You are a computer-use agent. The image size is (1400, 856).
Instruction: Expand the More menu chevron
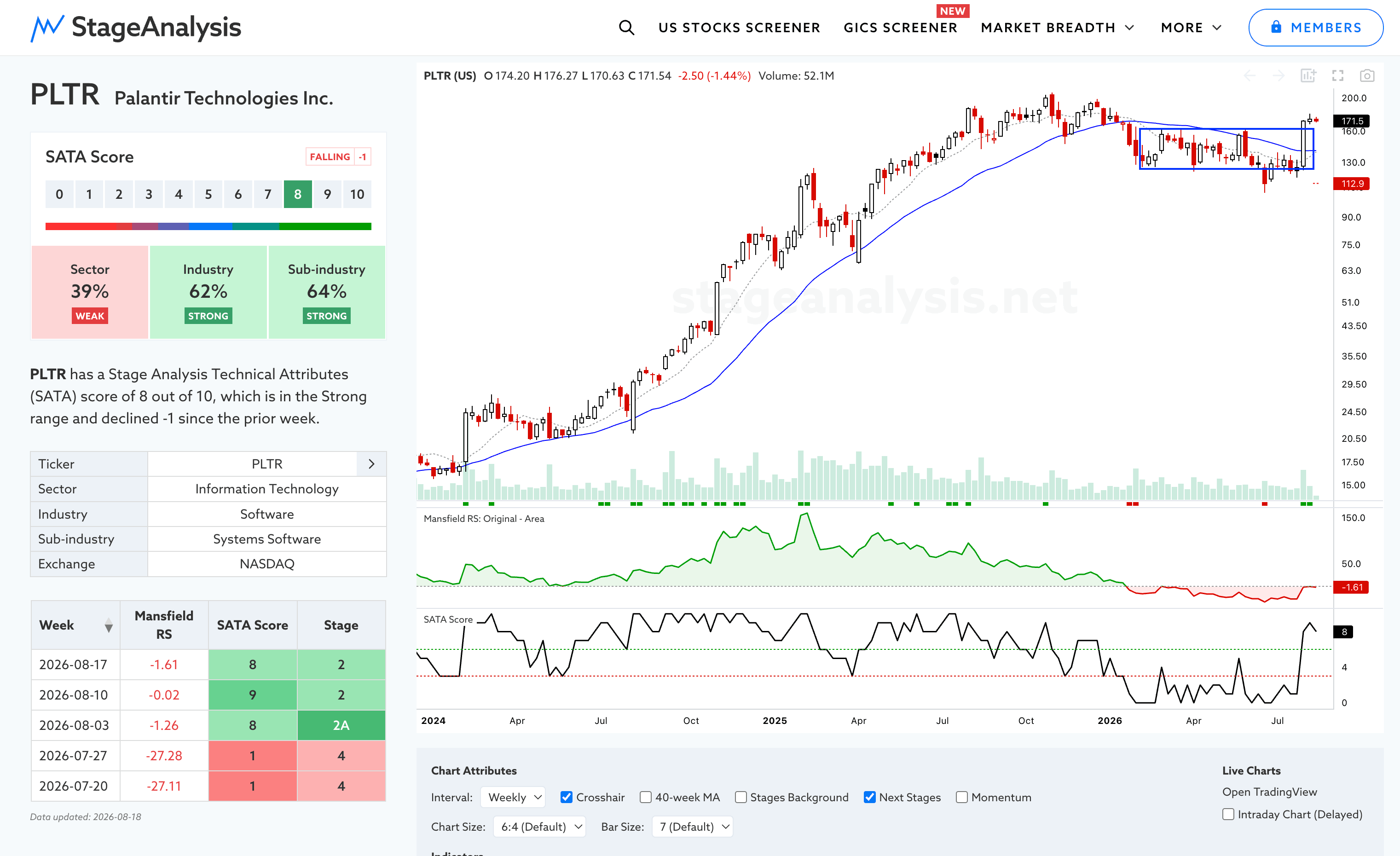1217,27
